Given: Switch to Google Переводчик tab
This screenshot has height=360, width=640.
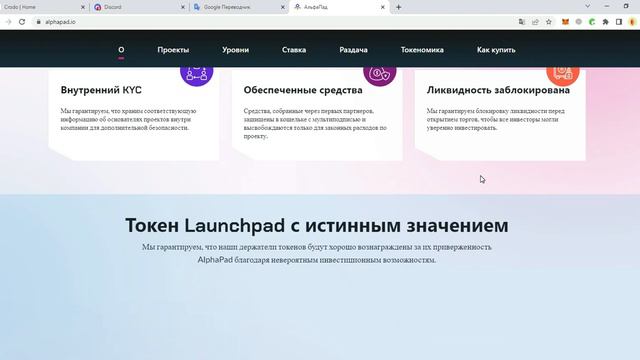Looking at the screenshot, I should tap(239, 7).
